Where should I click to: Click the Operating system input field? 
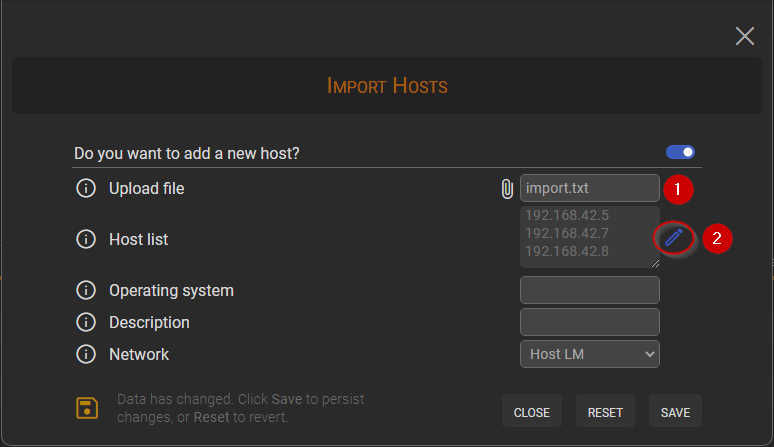tap(589, 290)
